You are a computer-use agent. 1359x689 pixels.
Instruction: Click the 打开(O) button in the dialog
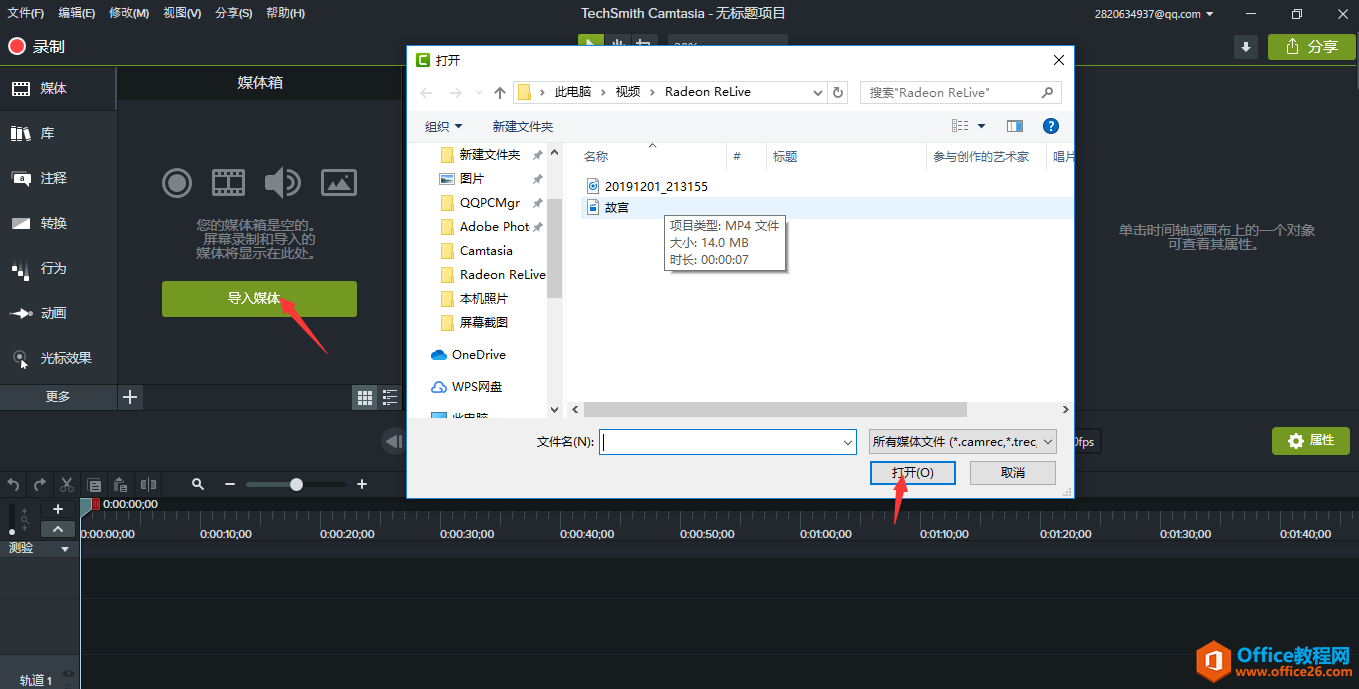coord(913,472)
